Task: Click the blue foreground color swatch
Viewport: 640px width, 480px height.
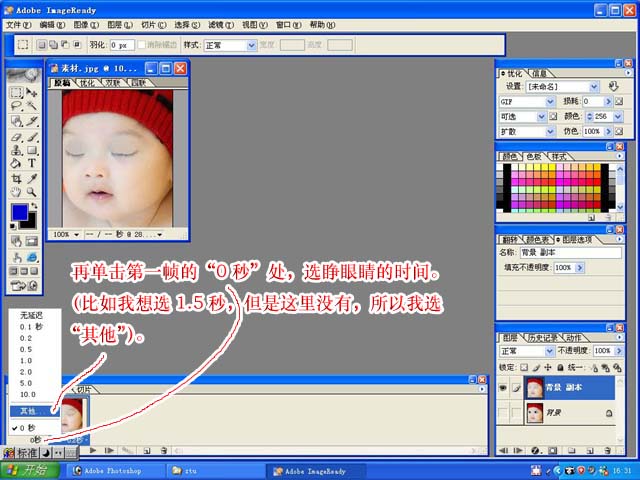Action: (19, 212)
